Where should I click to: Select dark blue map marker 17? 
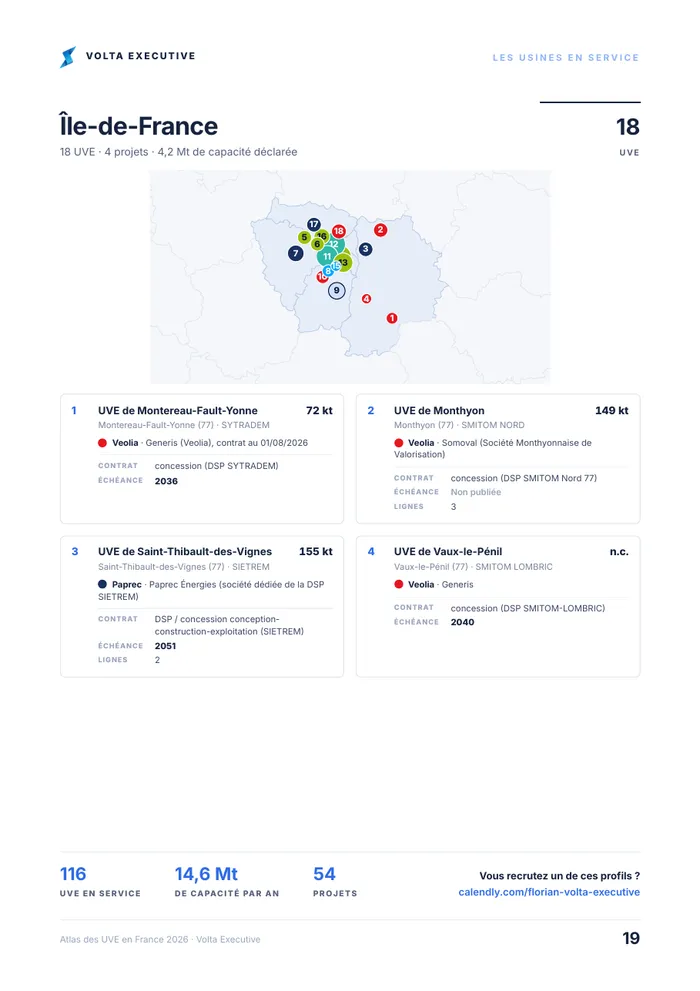[x=314, y=224]
